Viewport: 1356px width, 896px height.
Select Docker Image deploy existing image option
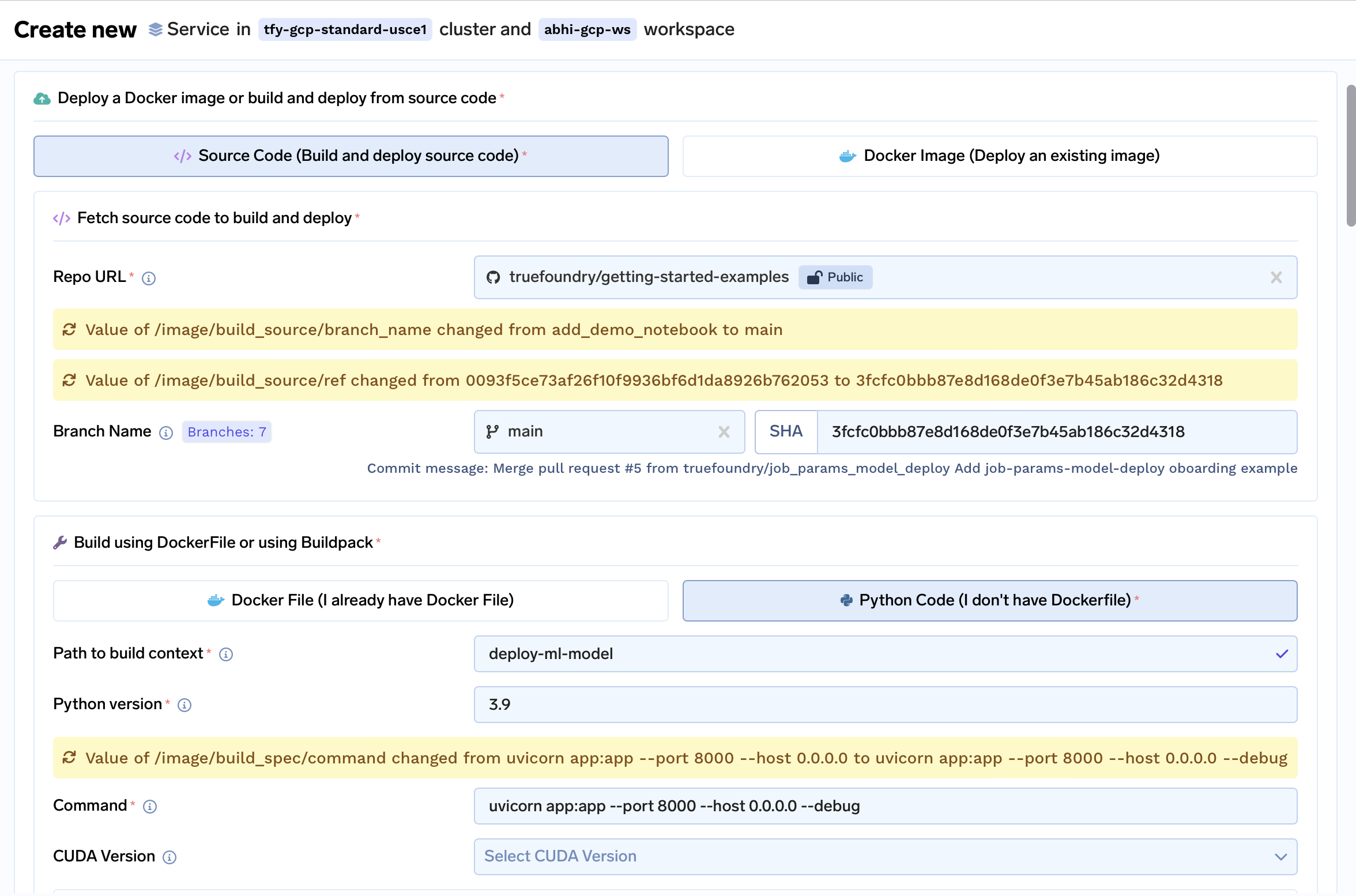(x=1000, y=156)
